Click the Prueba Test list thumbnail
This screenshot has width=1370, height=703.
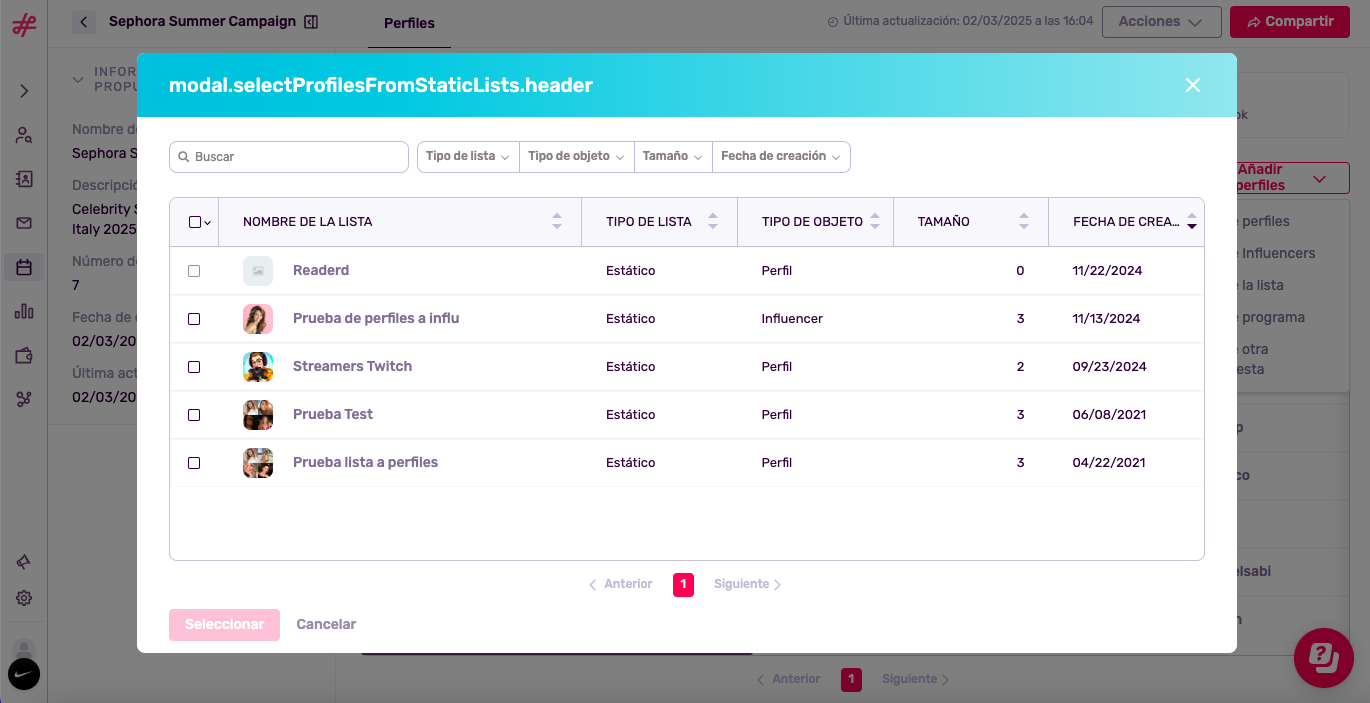pyautogui.click(x=258, y=415)
